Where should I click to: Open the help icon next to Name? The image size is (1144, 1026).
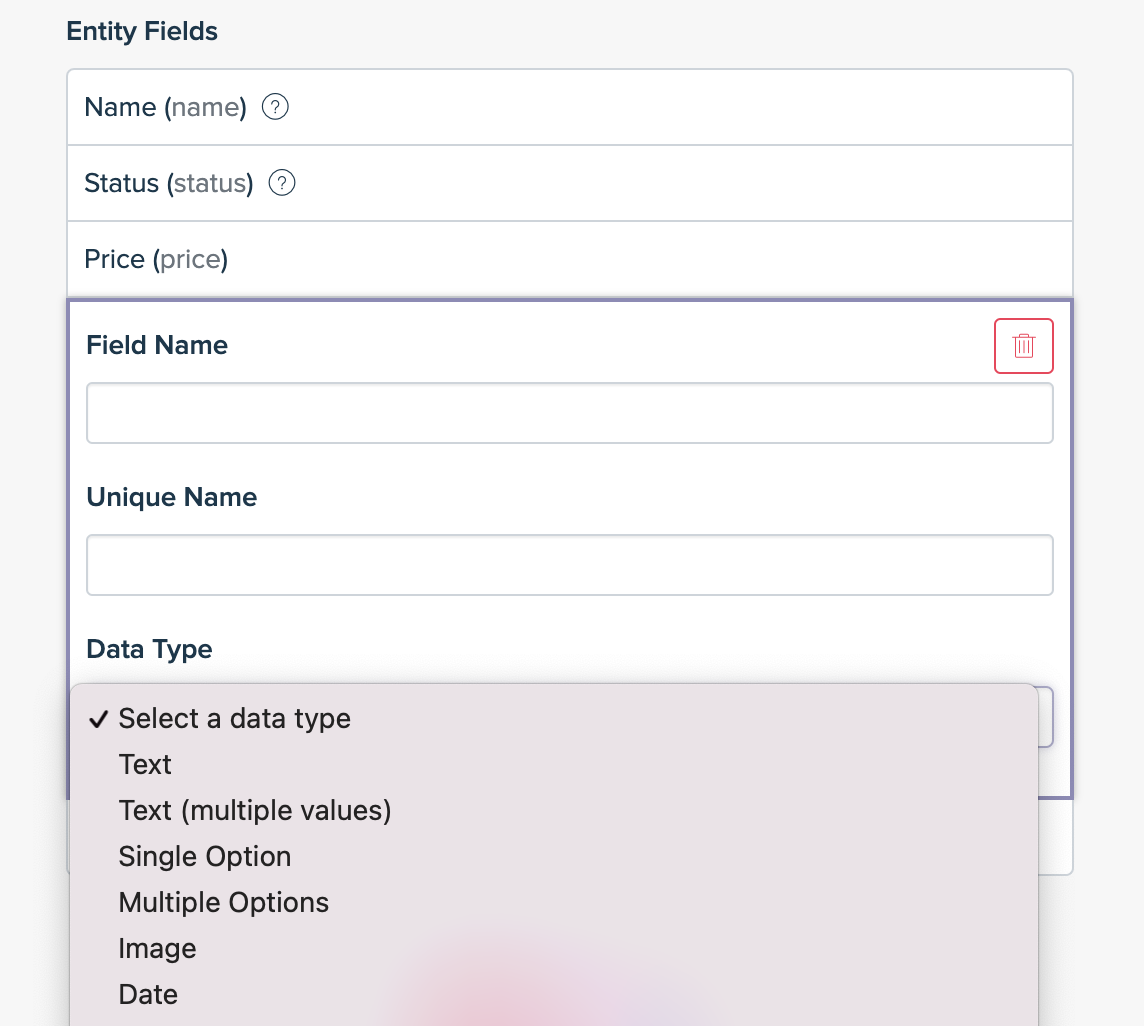(275, 107)
